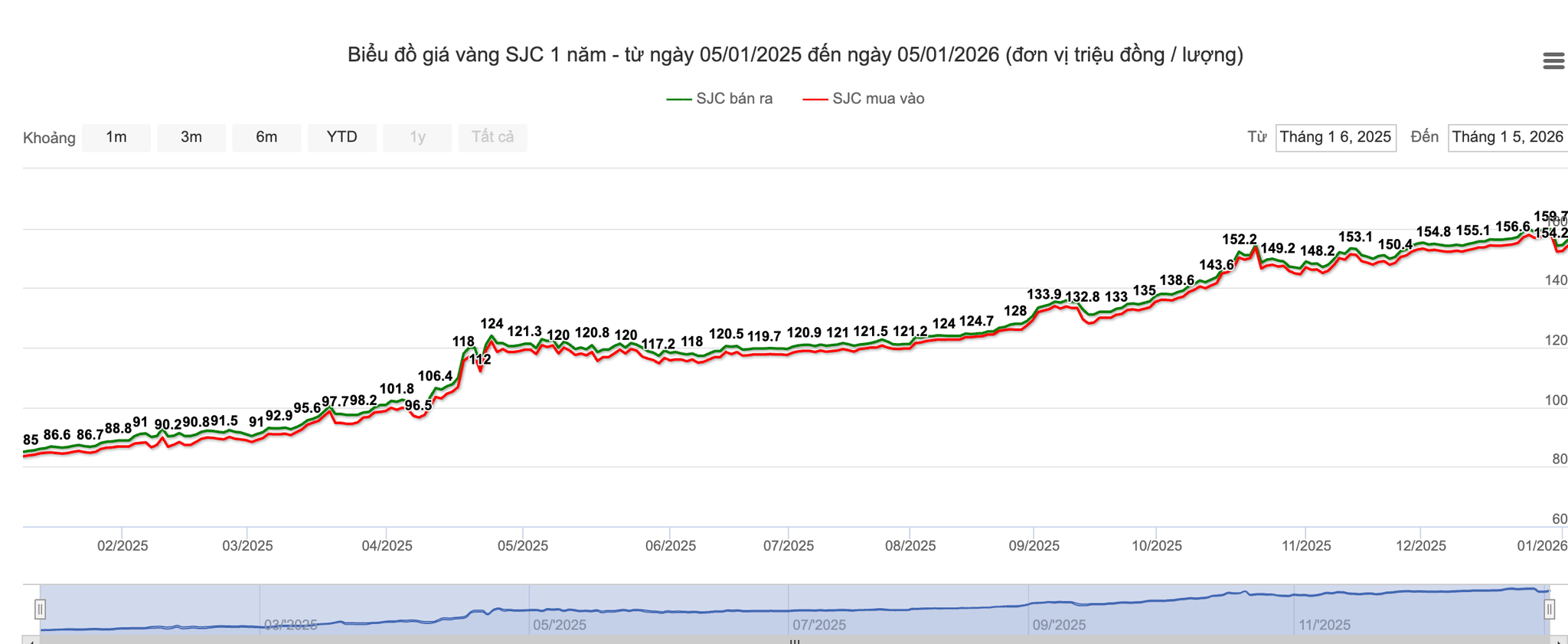Click the 128 data label
Screen dimensions: 1568x644
pos(1015,312)
